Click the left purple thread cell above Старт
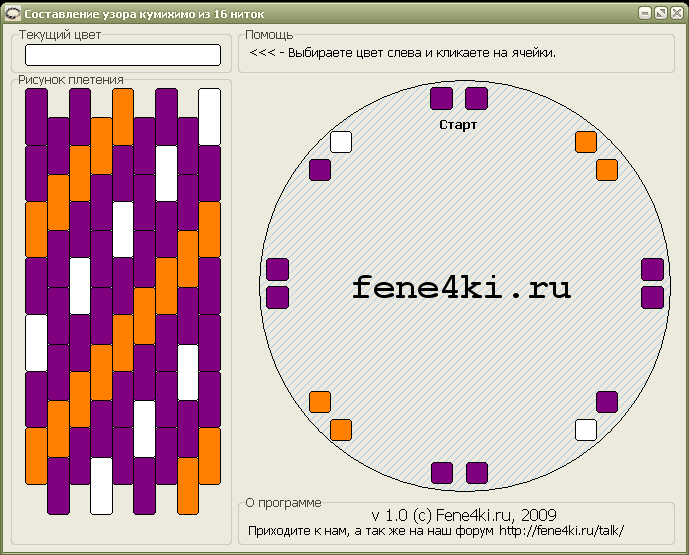The width and height of the screenshot is (689, 555). click(441, 98)
